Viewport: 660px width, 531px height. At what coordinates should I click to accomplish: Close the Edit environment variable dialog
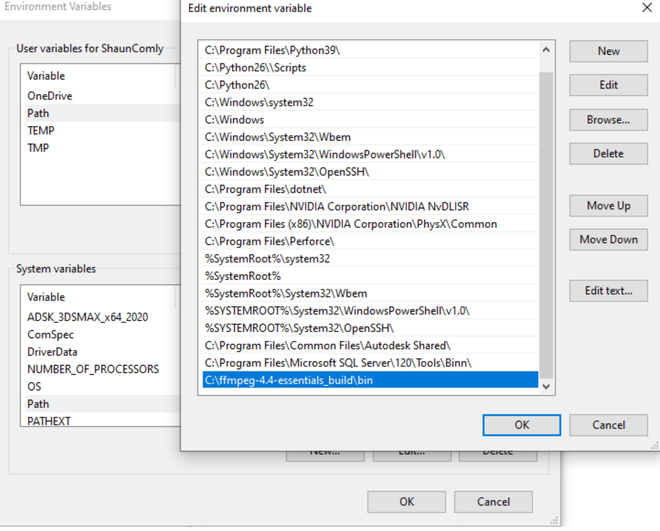647,8
